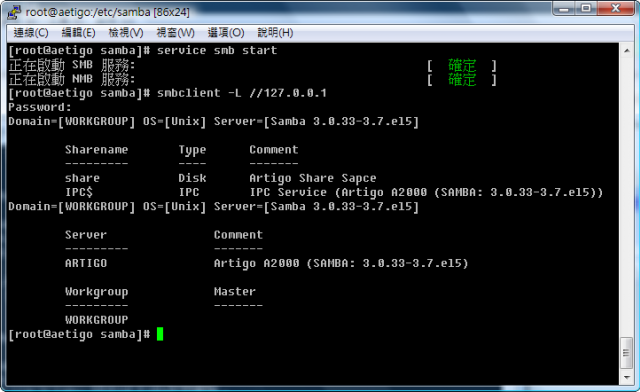Click the vertical scrollbar thumb
The height and width of the screenshot is (392, 640).
[x=627, y=353]
